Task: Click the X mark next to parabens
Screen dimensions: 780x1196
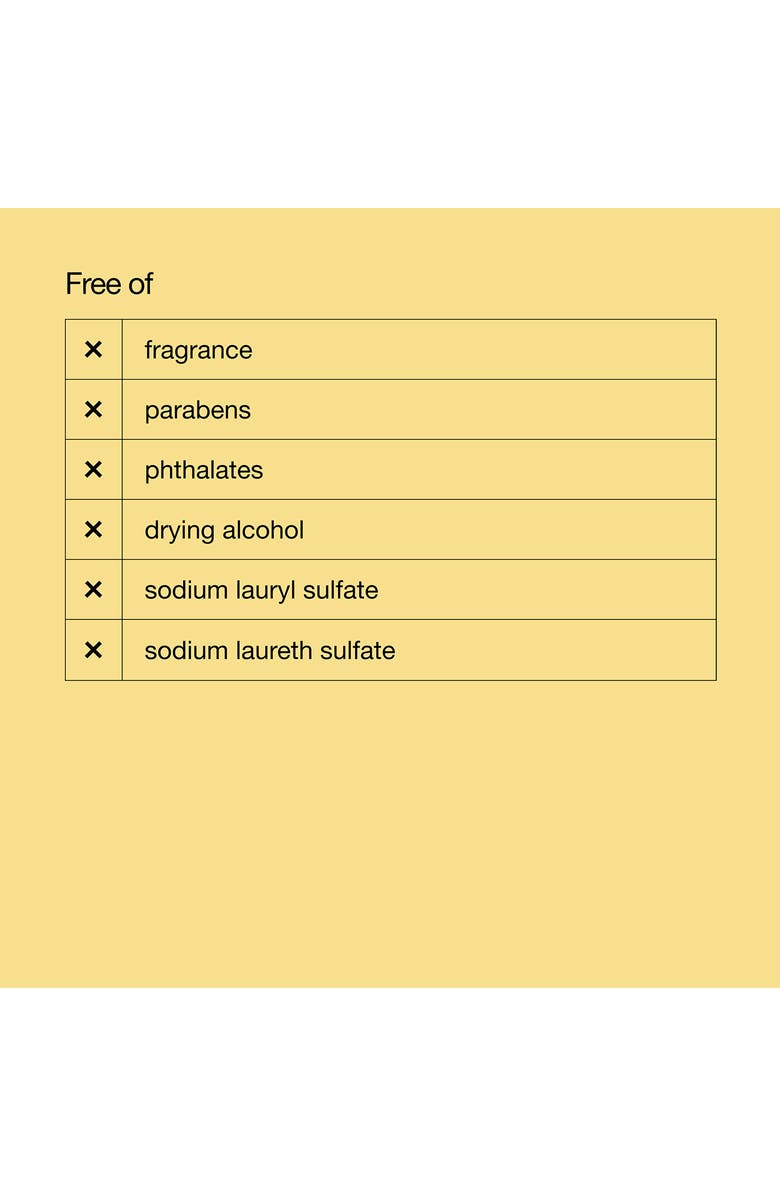Action: (x=93, y=410)
